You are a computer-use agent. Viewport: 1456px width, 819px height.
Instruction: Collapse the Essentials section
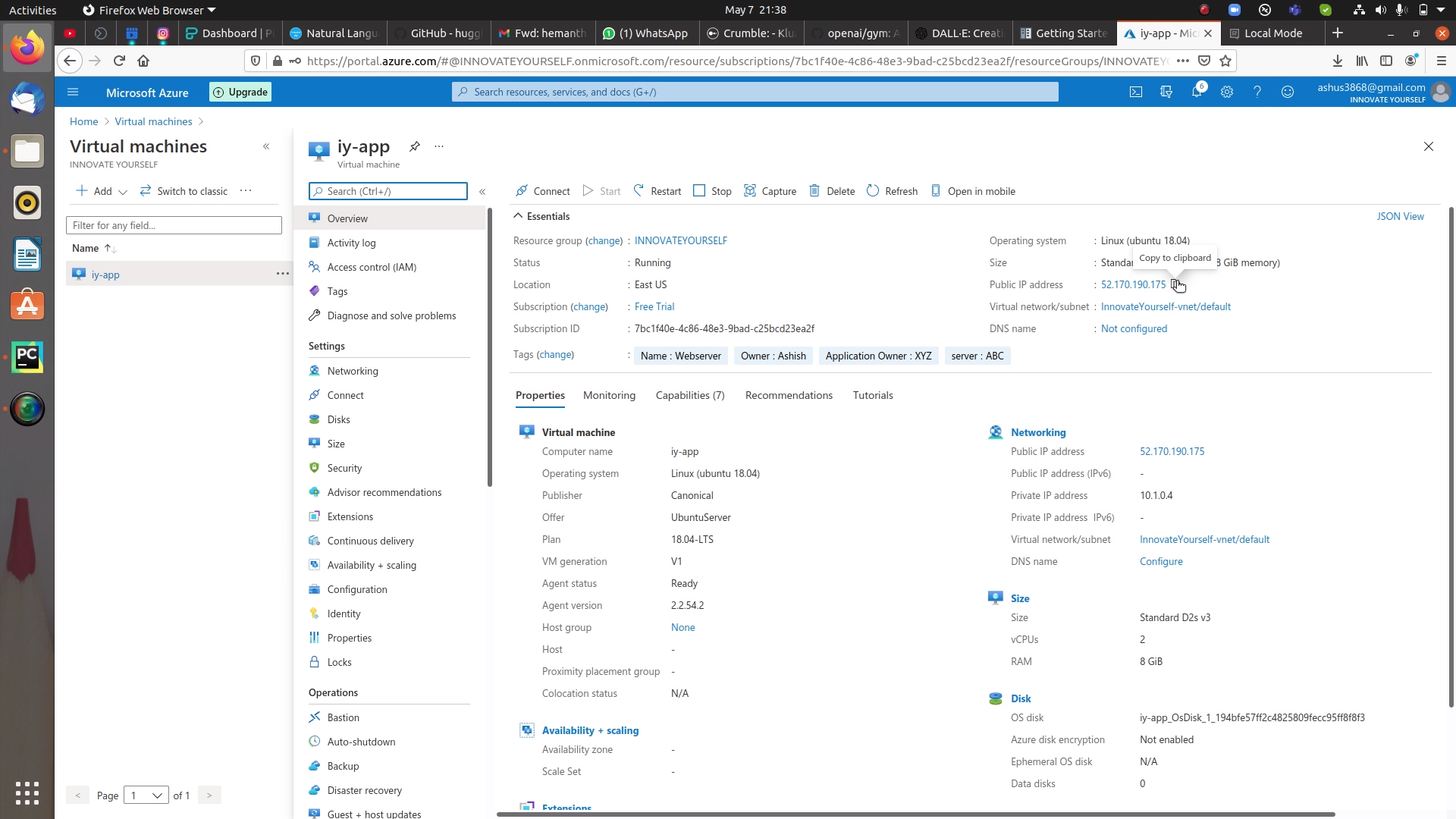519,216
